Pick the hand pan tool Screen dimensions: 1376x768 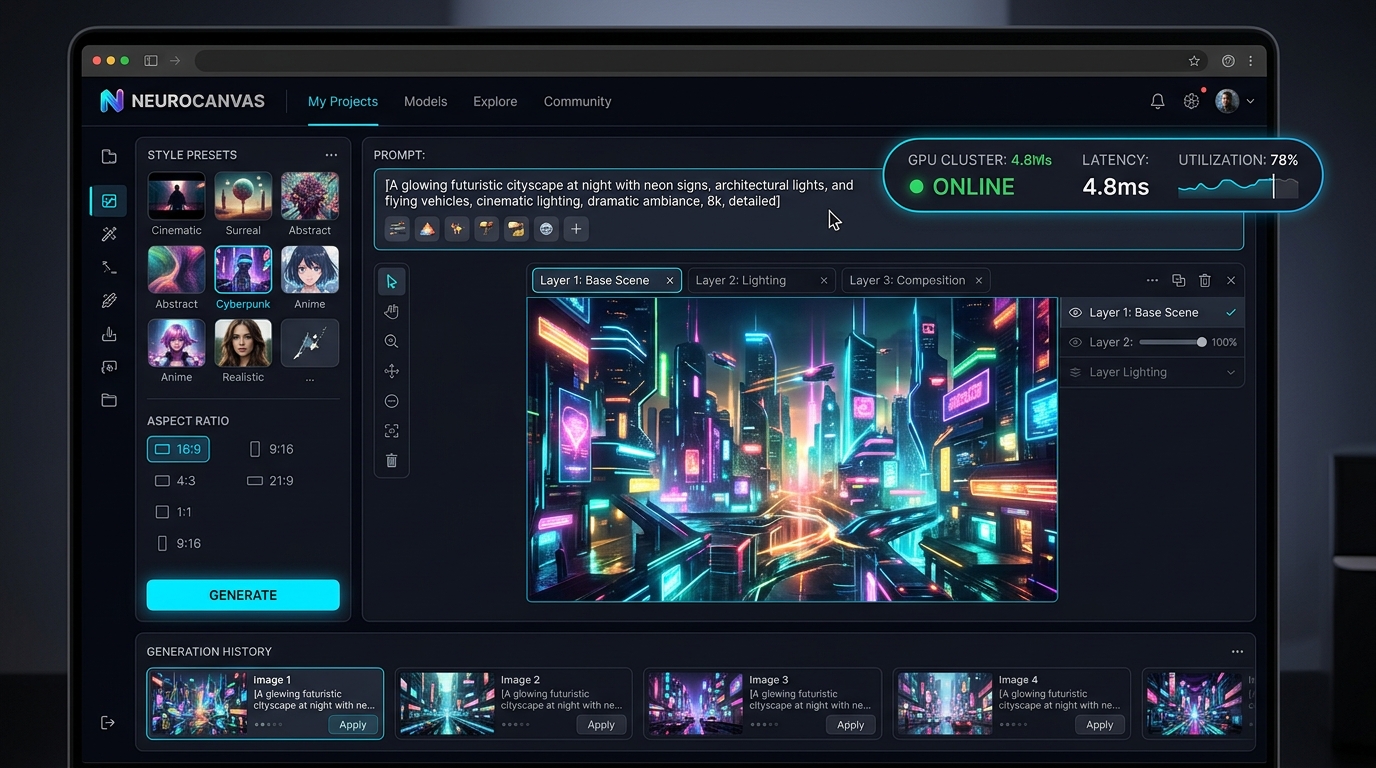click(391, 312)
